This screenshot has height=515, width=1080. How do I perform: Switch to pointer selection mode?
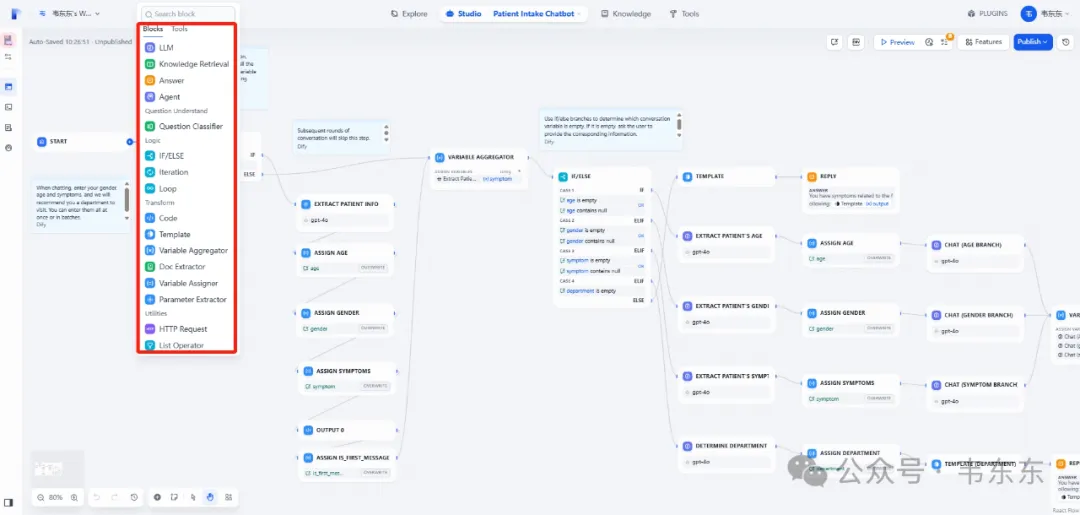coord(192,497)
